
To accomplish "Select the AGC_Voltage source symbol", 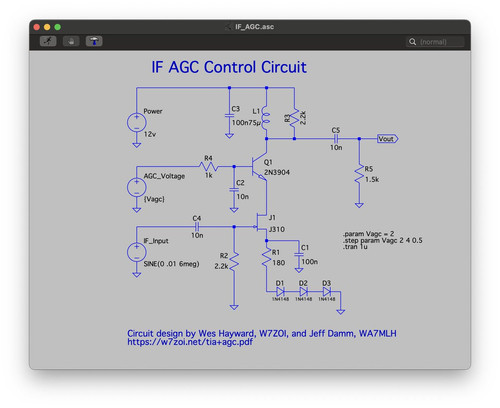I will click(137, 187).
